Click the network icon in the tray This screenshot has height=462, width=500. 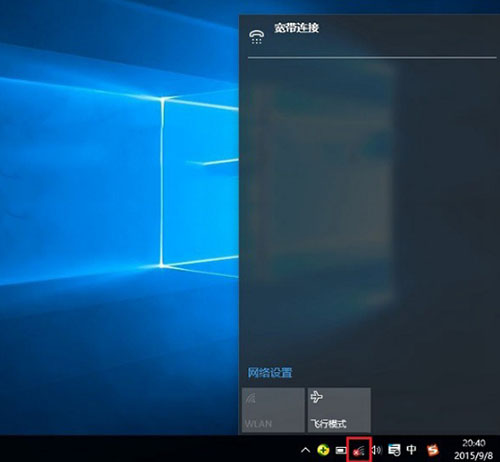(359, 450)
